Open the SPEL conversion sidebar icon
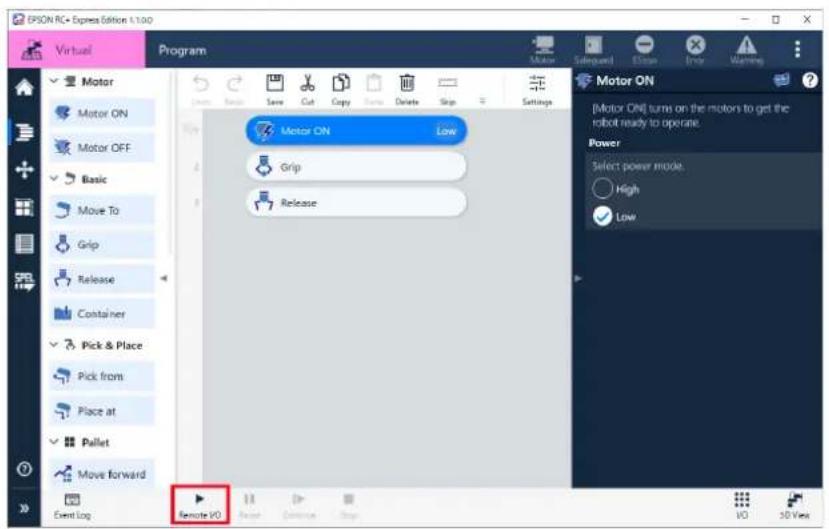The width and height of the screenshot is (829, 529). point(24,281)
